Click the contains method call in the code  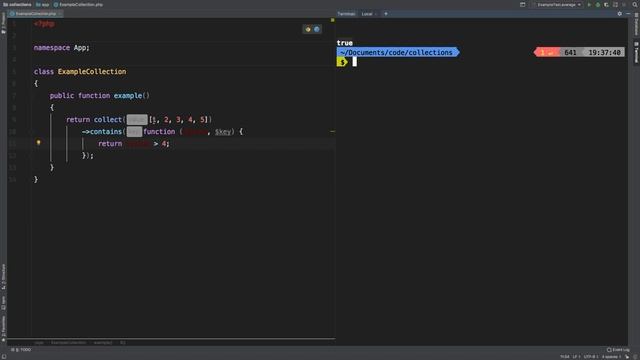pos(106,131)
